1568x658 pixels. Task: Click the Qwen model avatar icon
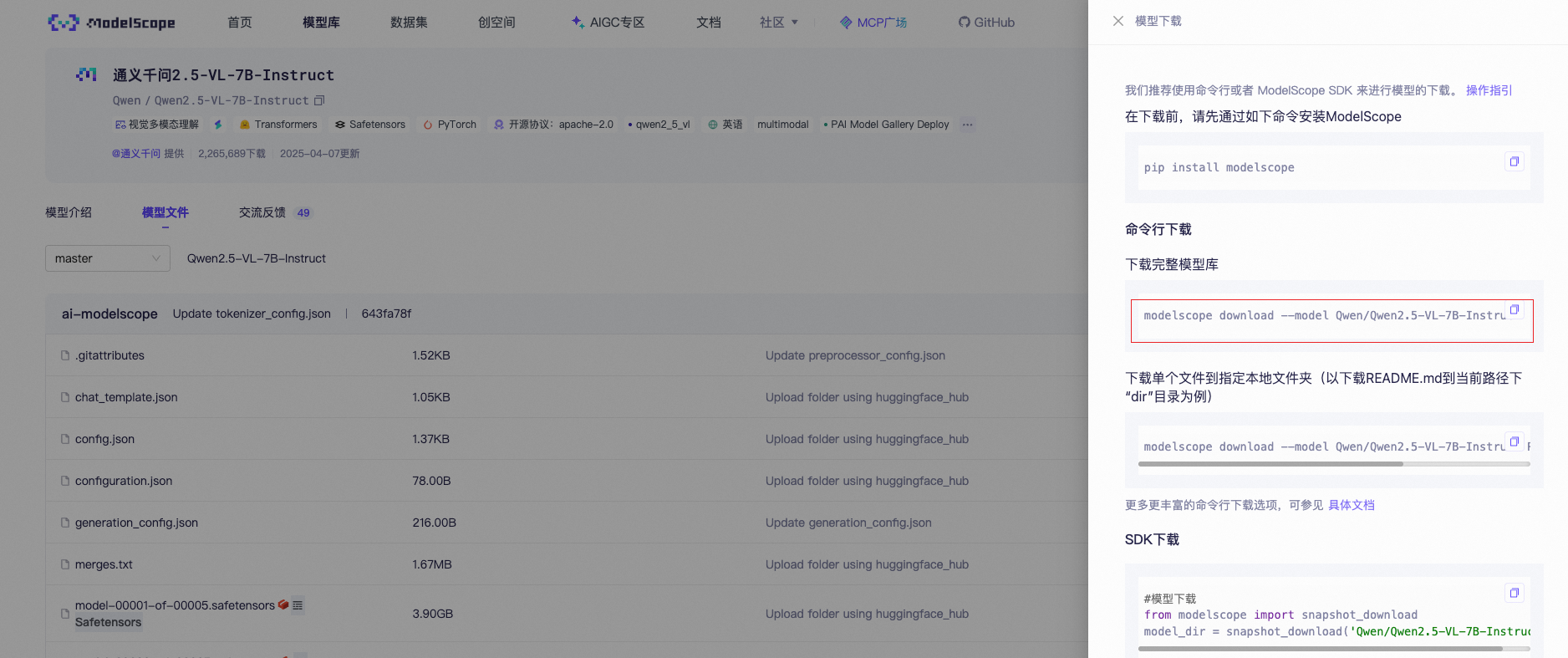[x=86, y=74]
